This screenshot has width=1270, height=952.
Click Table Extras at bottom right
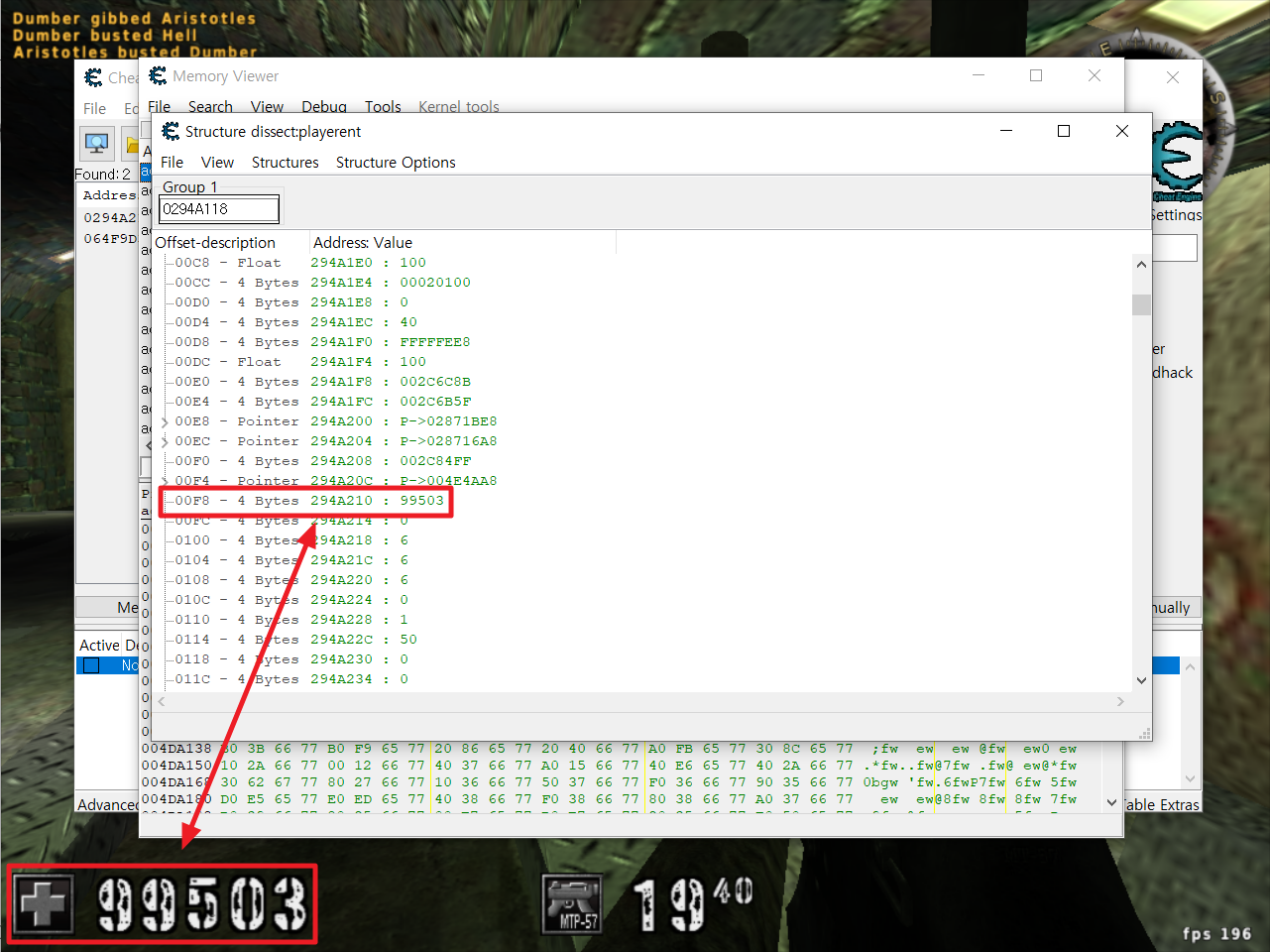[x=1162, y=805]
